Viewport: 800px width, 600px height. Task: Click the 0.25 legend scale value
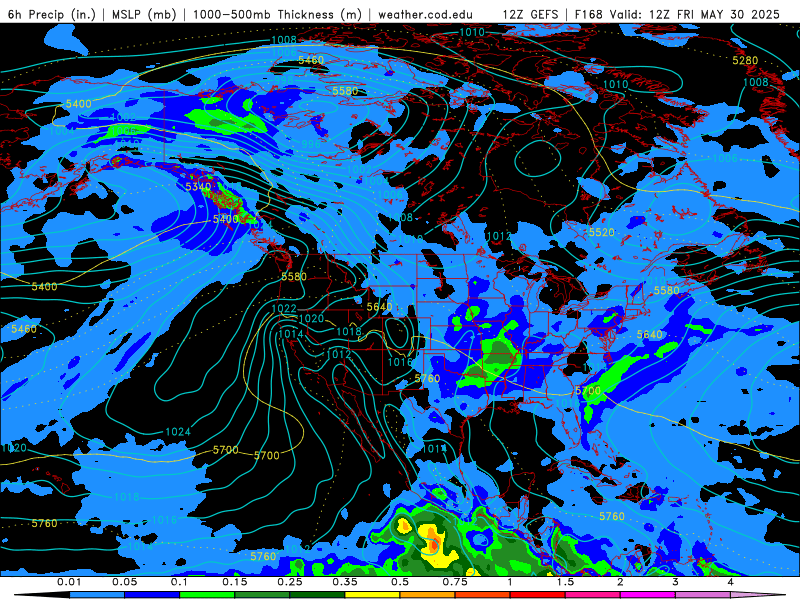pyautogui.click(x=290, y=582)
